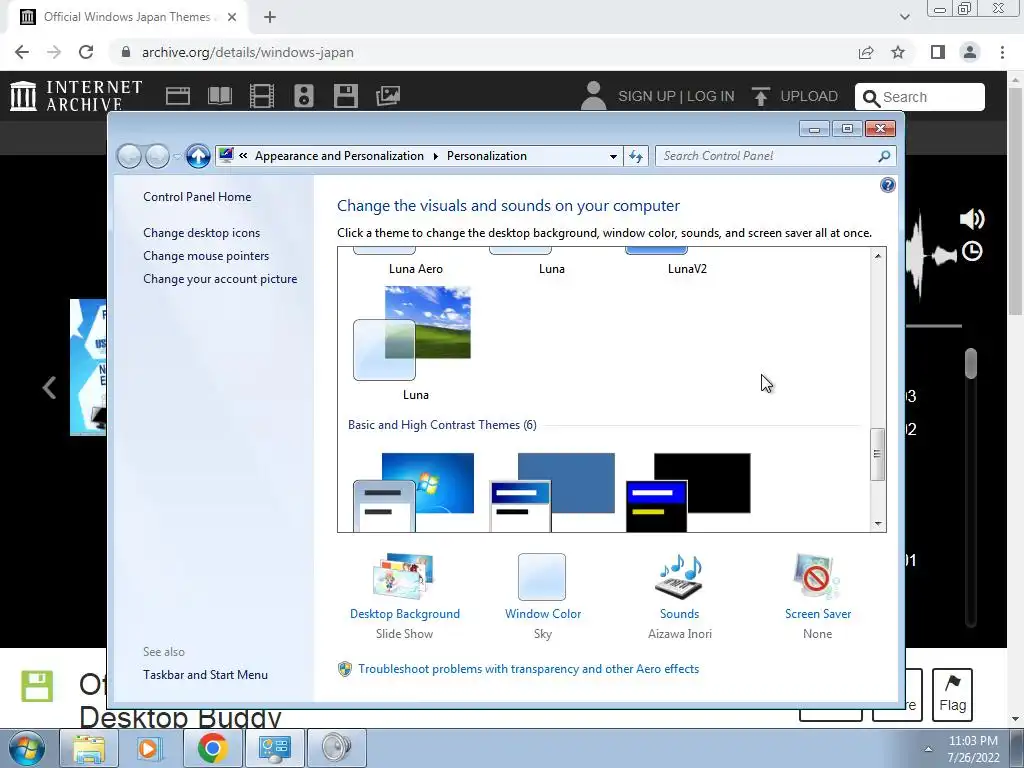Open the Internet Archive web icon
This screenshot has width=1024, height=768.
[178, 96]
